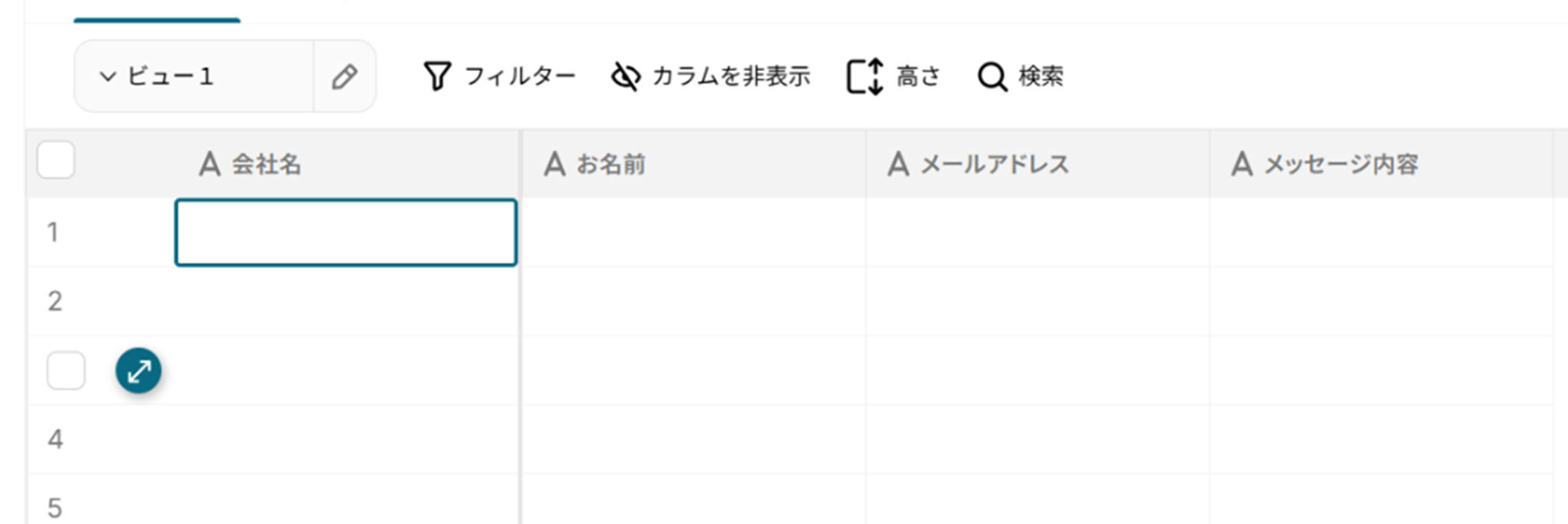This screenshot has height=524, width=1568.
Task: Click the カラムを非表示 crossed-eye icon
Action: (626, 76)
